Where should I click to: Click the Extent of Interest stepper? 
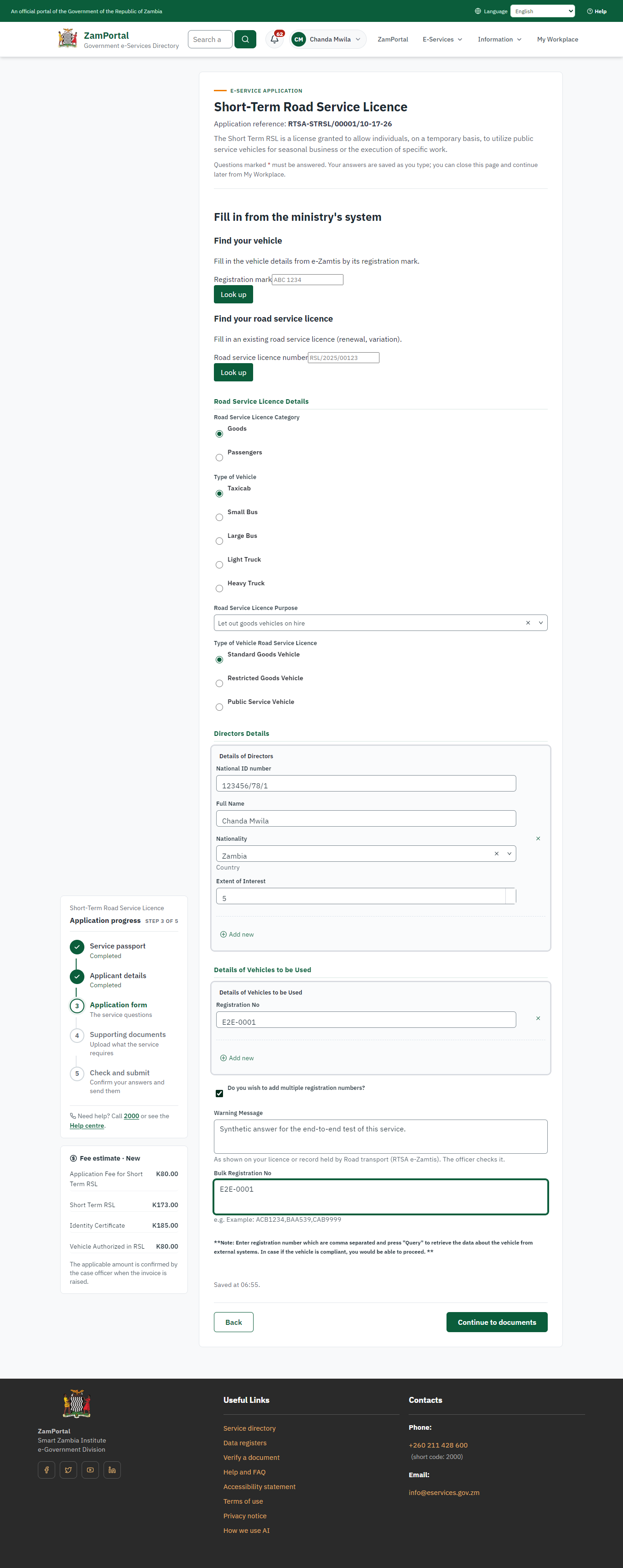[510, 896]
